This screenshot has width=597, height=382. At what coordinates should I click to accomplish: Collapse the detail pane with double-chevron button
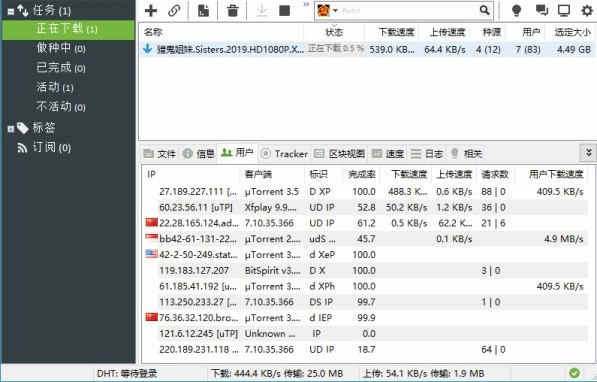pyautogui.click(x=588, y=153)
